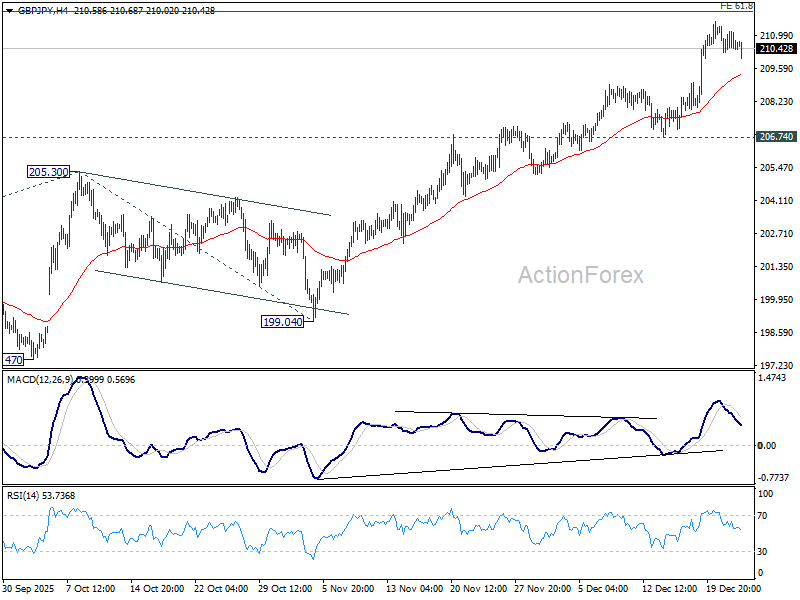Select the 199.040 support label box
This screenshot has width=800, height=600.
coord(280,320)
